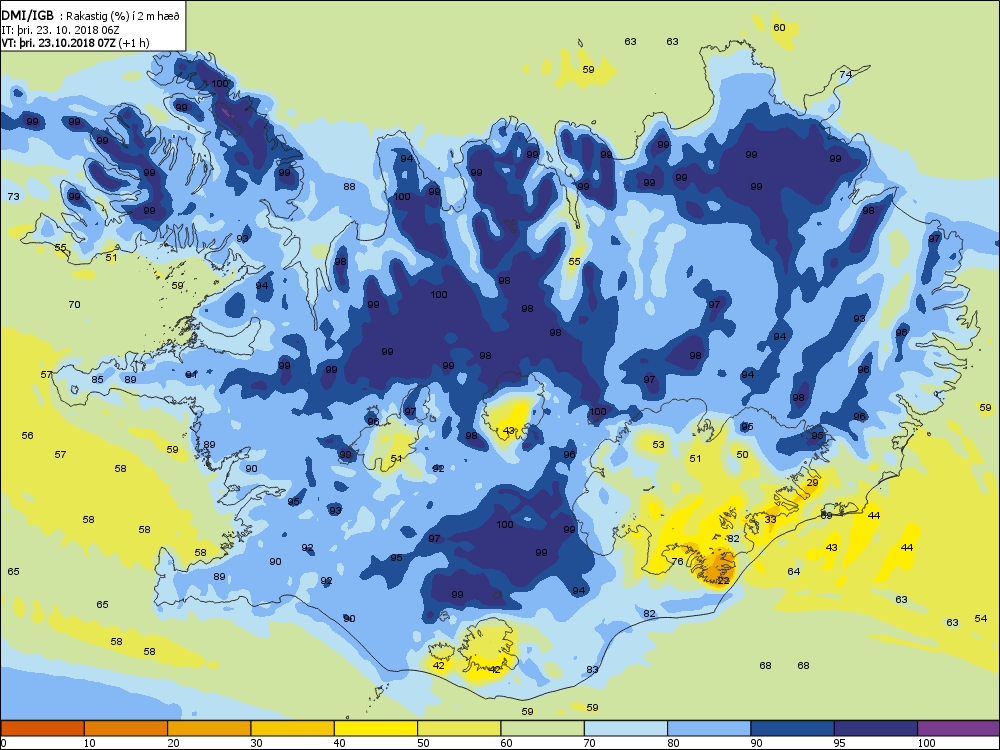
Task: Click the dark blue 90–95 legend swatch
Action: click(x=793, y=728)
